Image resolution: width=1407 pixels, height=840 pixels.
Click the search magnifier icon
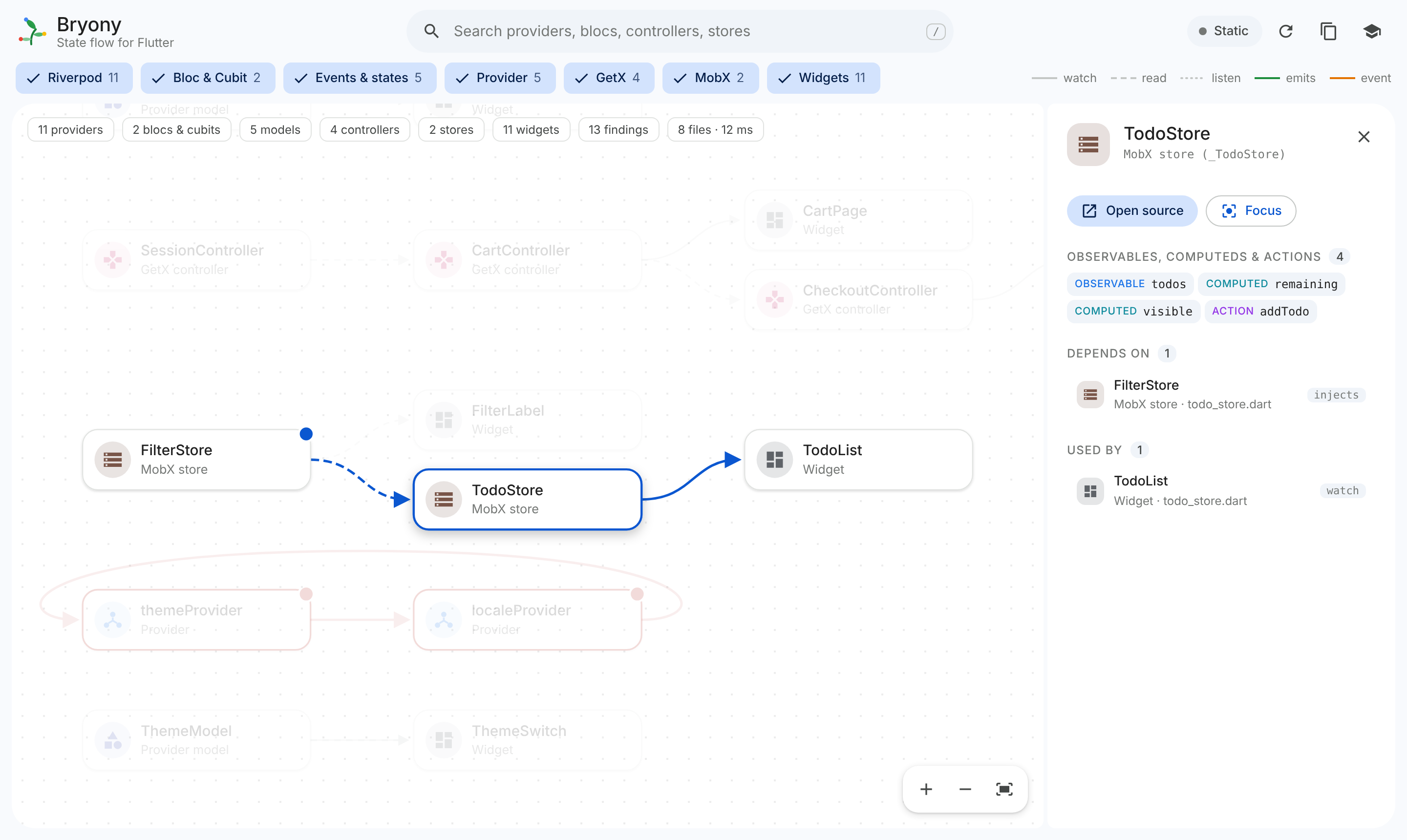click(431, 31)
